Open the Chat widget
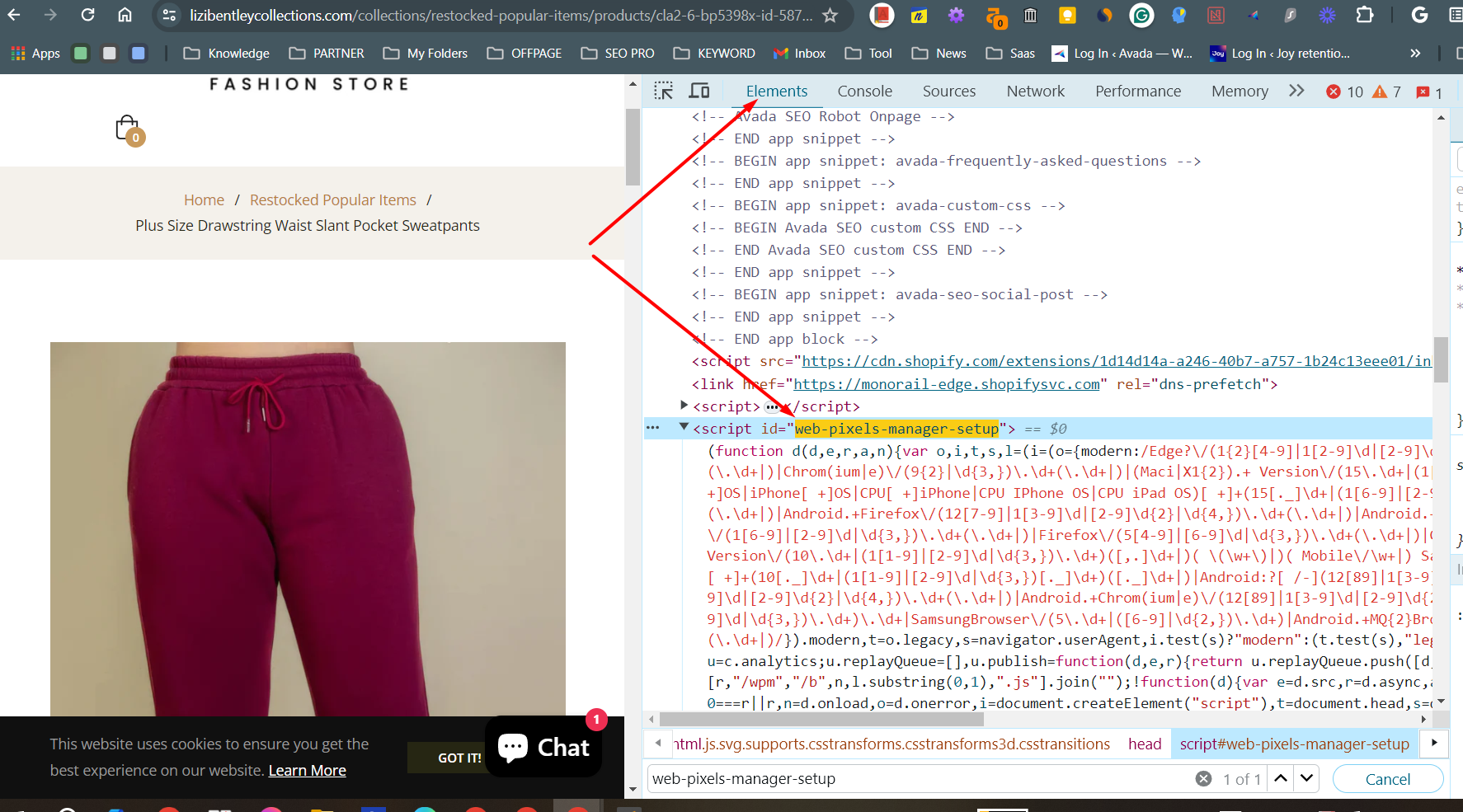Screen dimensions: 1463x812 [x=543, y=747]
